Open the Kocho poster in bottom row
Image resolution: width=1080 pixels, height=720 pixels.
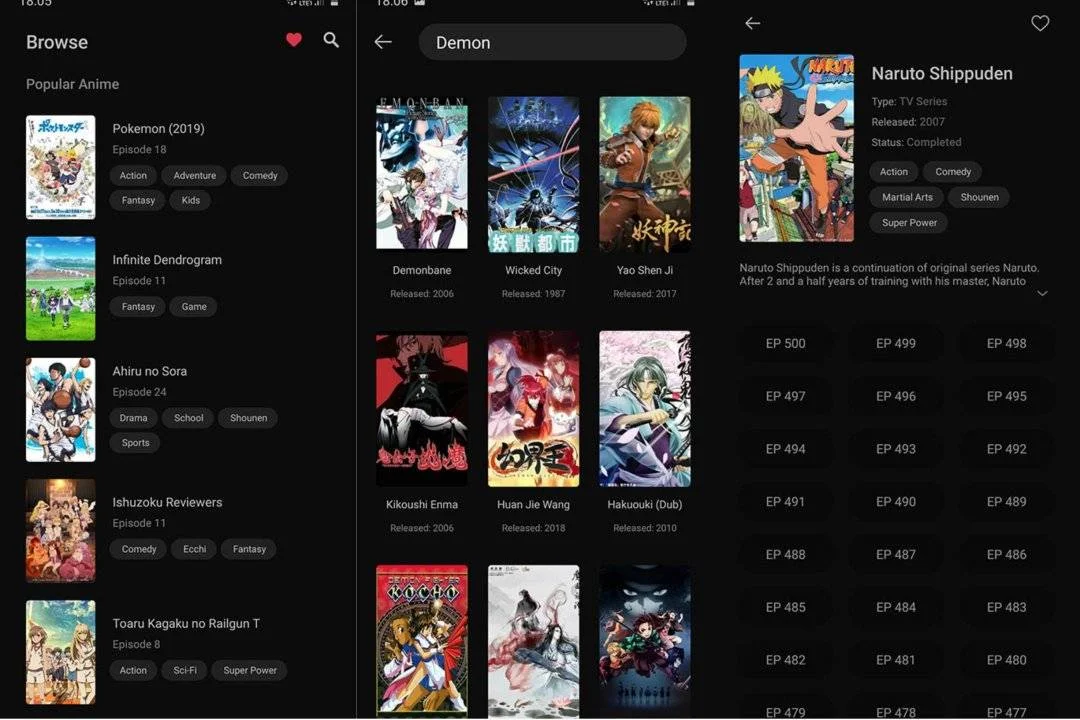(x=422, y=642)
